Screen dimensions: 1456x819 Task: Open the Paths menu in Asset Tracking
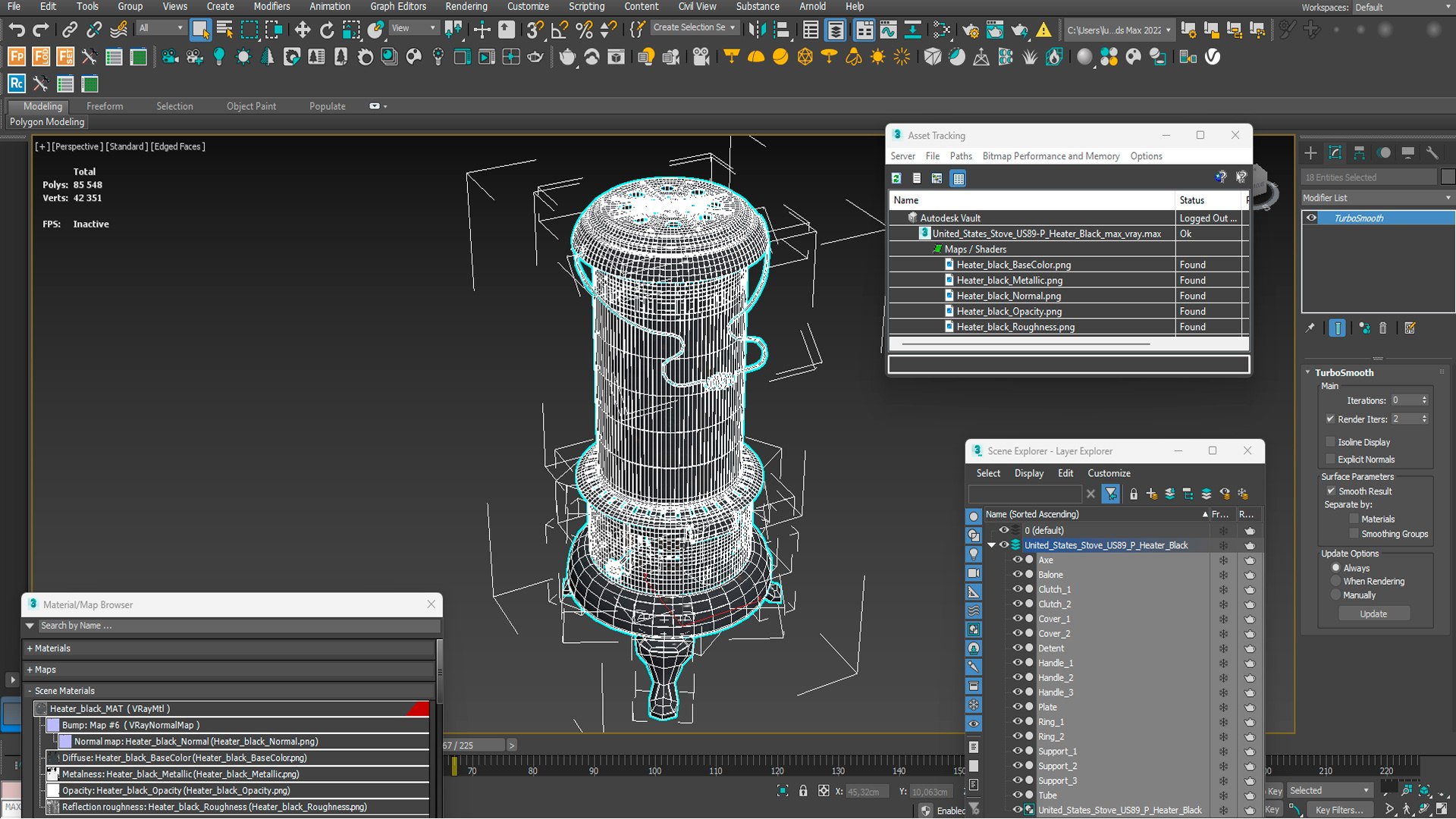click(961, 156)
